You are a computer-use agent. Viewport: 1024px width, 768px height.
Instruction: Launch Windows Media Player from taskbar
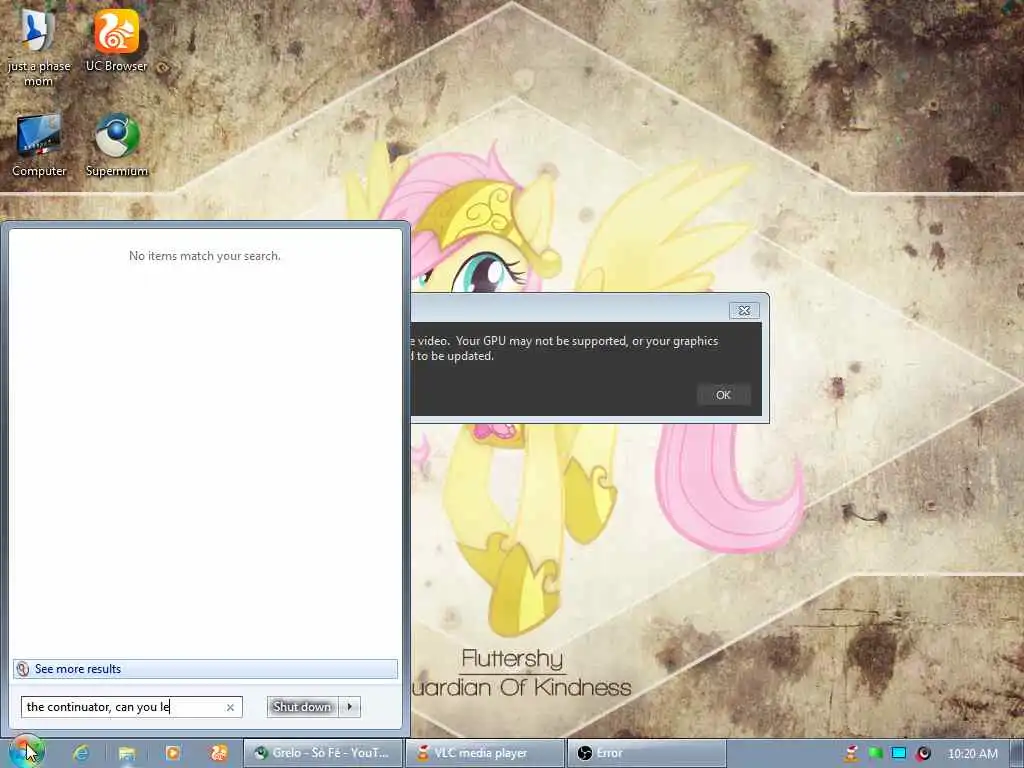173,753
